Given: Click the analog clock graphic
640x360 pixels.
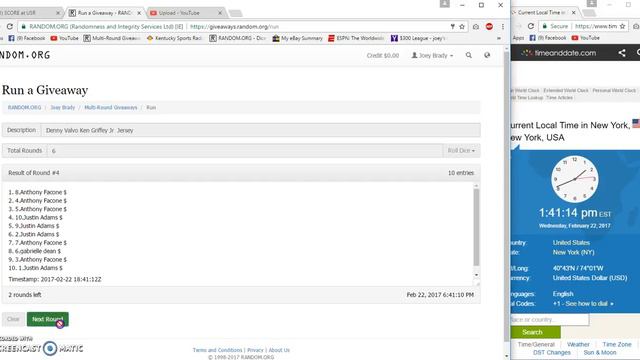Looking at the screenshot, I should pyautogui.click(x=575, y=179).
